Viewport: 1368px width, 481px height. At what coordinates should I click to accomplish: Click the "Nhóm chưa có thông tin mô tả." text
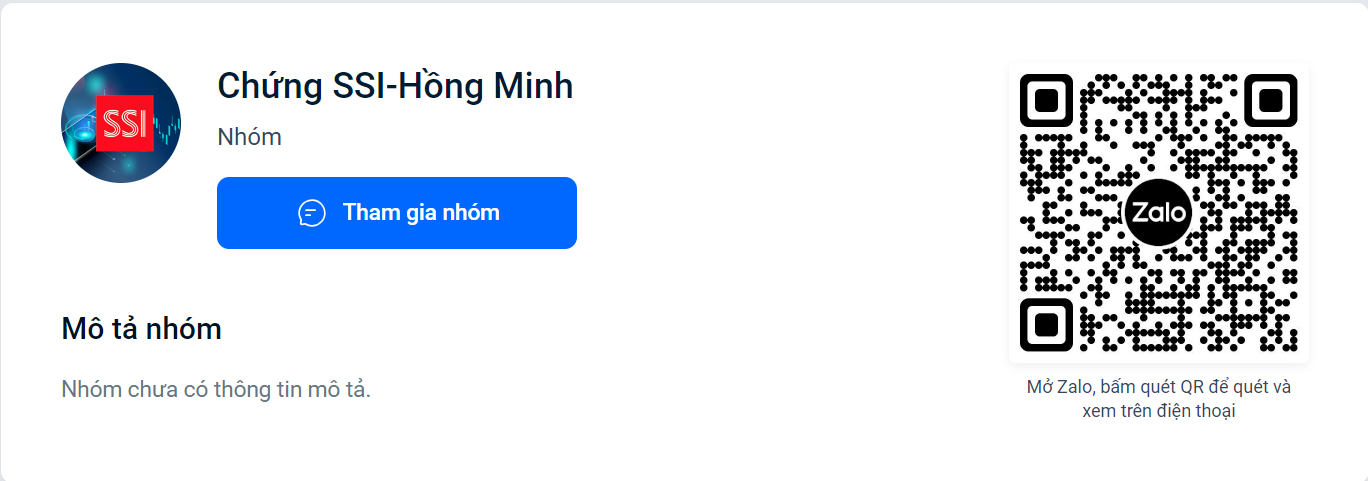(216, 389)
